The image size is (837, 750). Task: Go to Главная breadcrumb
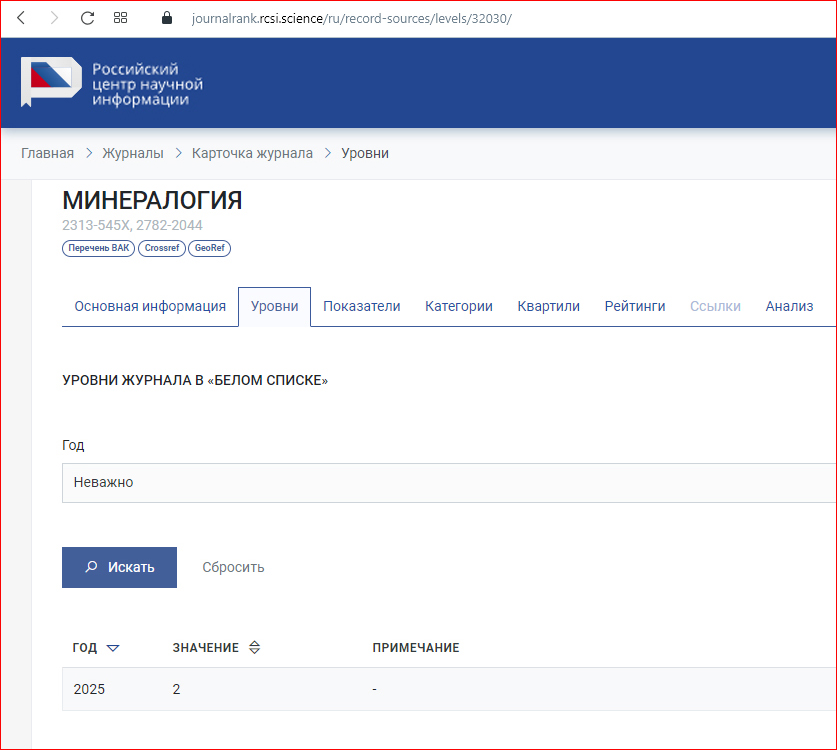click(x=48, y=153)
